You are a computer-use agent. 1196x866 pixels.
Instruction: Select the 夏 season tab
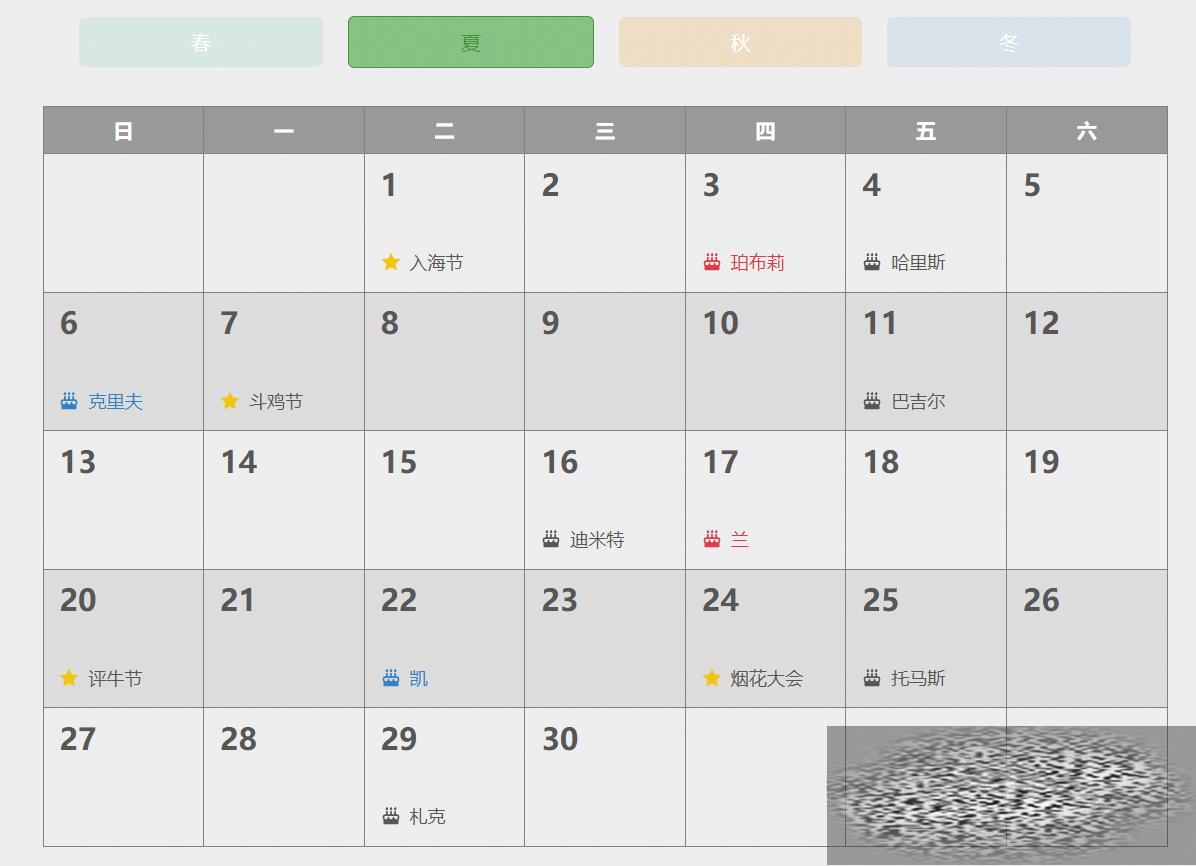pos(471,43)
